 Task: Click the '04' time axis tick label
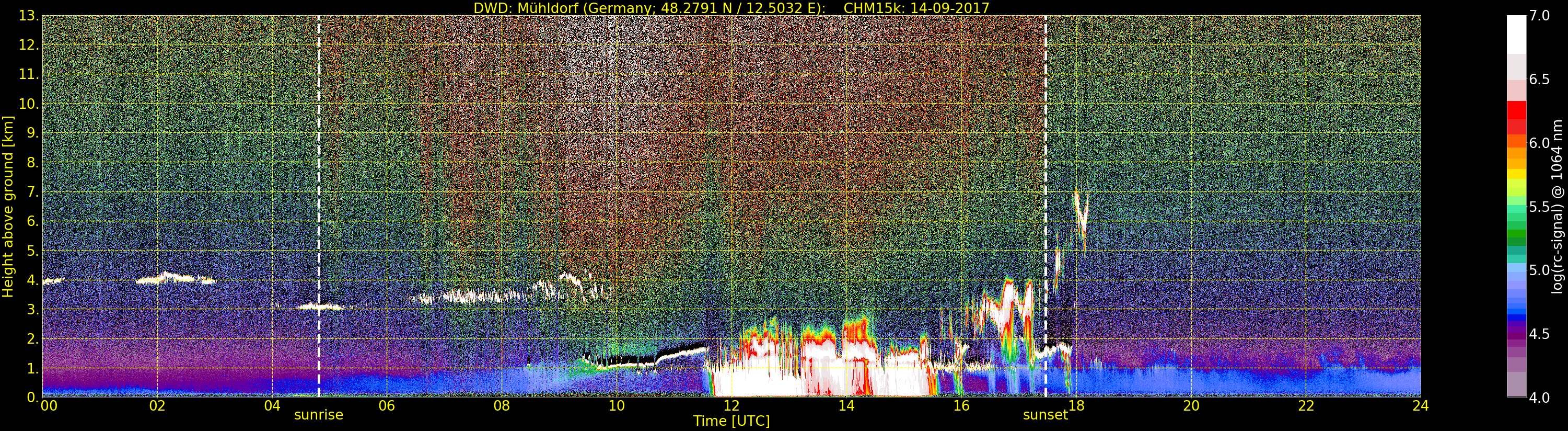tap(272, 406)
